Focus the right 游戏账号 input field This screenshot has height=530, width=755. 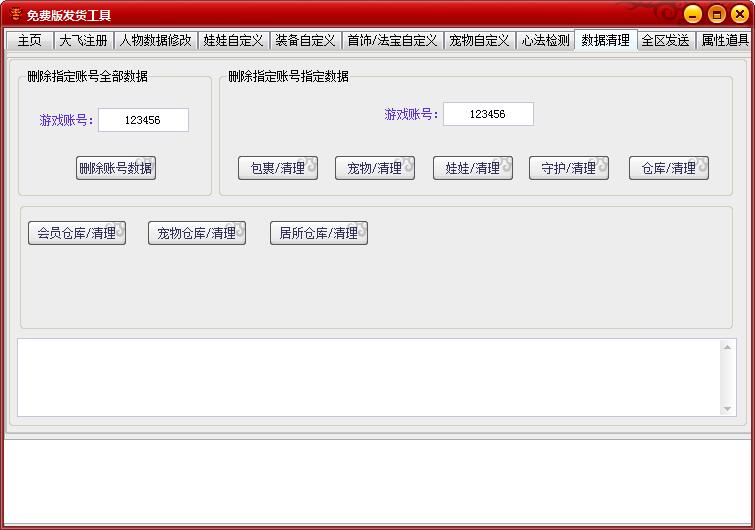[488, 114]
